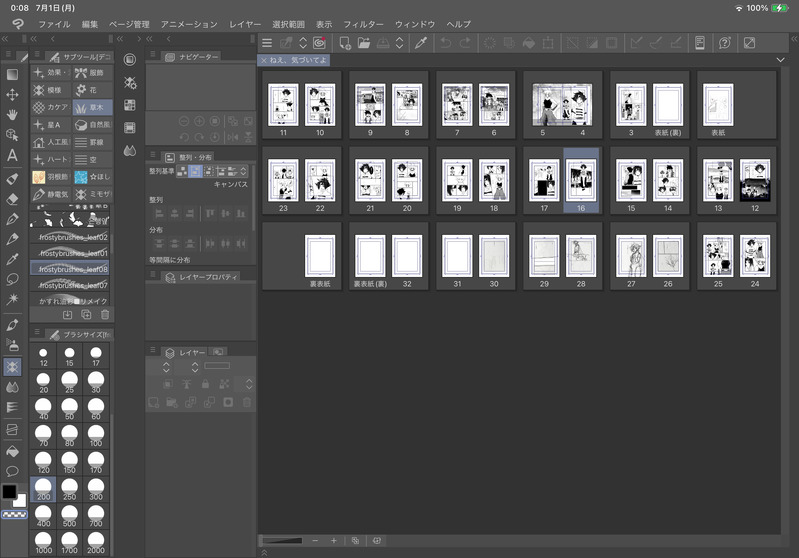Import sub tool with the download icon
This screenshot has height=558, width=799.
pos(67,315)
